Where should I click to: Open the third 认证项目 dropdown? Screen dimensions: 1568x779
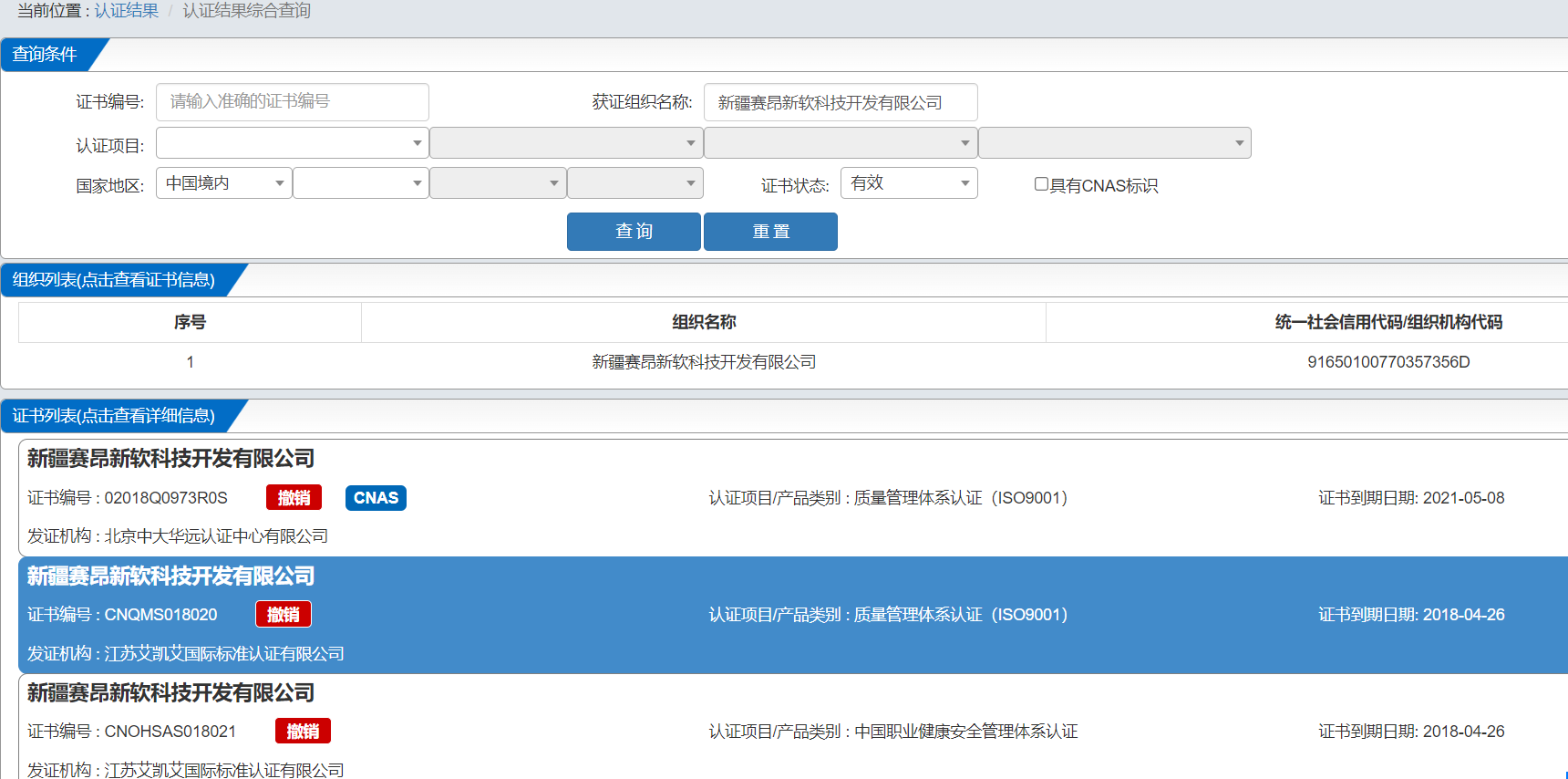pos(841,143)
